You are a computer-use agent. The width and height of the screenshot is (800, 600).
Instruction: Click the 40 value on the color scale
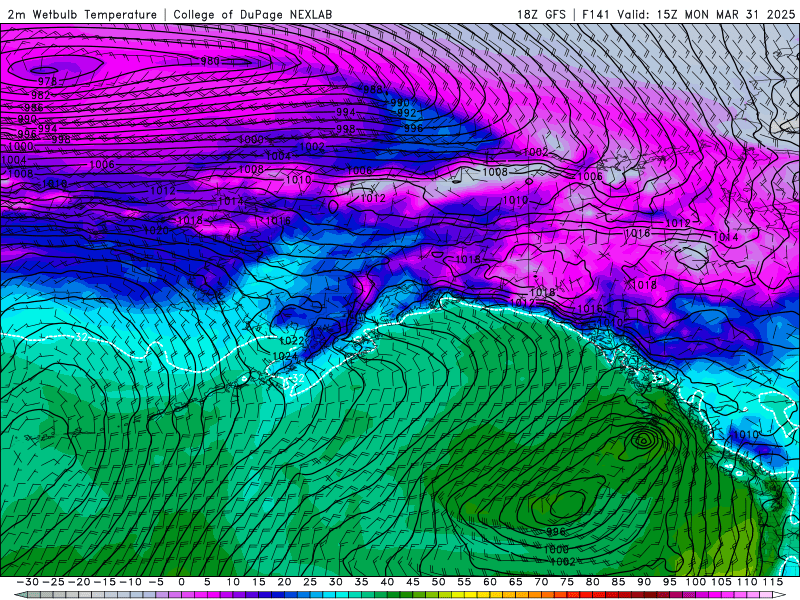pos(387,582)
